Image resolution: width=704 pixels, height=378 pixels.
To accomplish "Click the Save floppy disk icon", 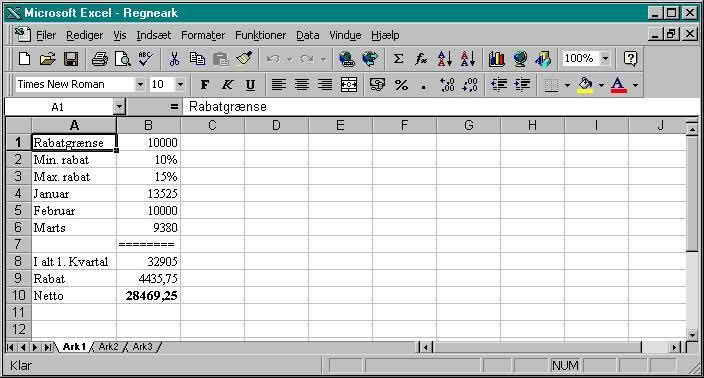I will (x=71, y=59).
